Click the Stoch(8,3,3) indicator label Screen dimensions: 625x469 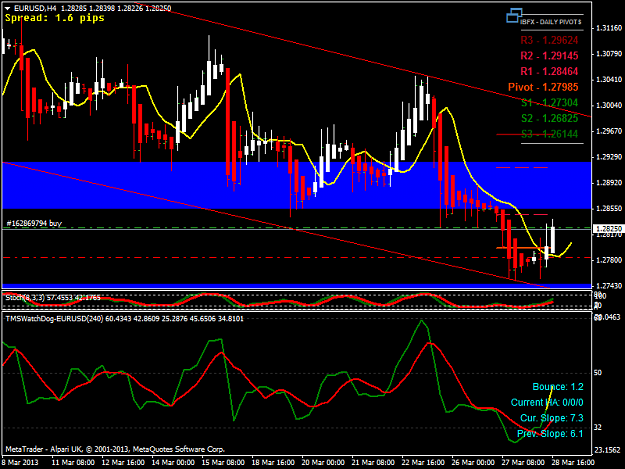pyautogui.click(x=53, y=298)
